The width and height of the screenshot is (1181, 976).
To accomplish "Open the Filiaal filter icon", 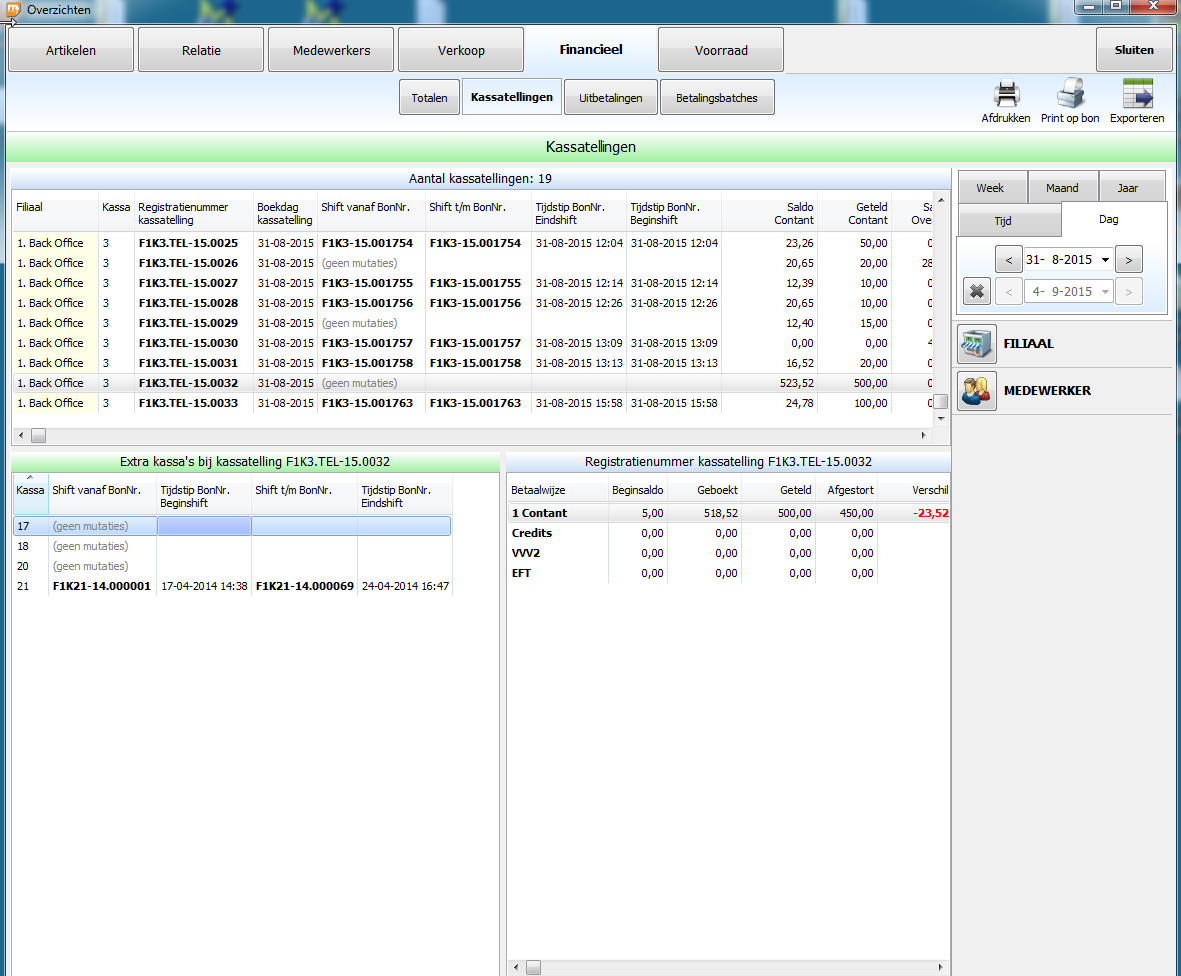I will tap(977, 344).
